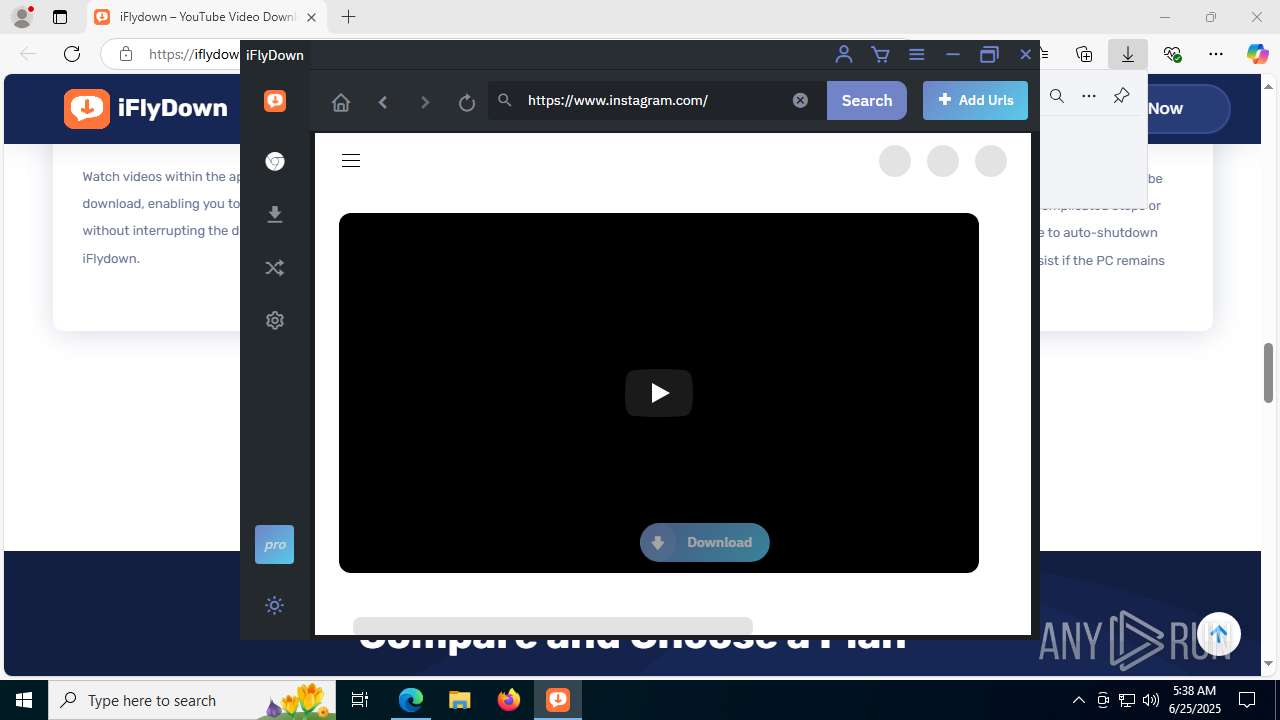Open File Explorer from the taskbar
The height and width of the screenshot is (720, 1280).
pos(459,700)
